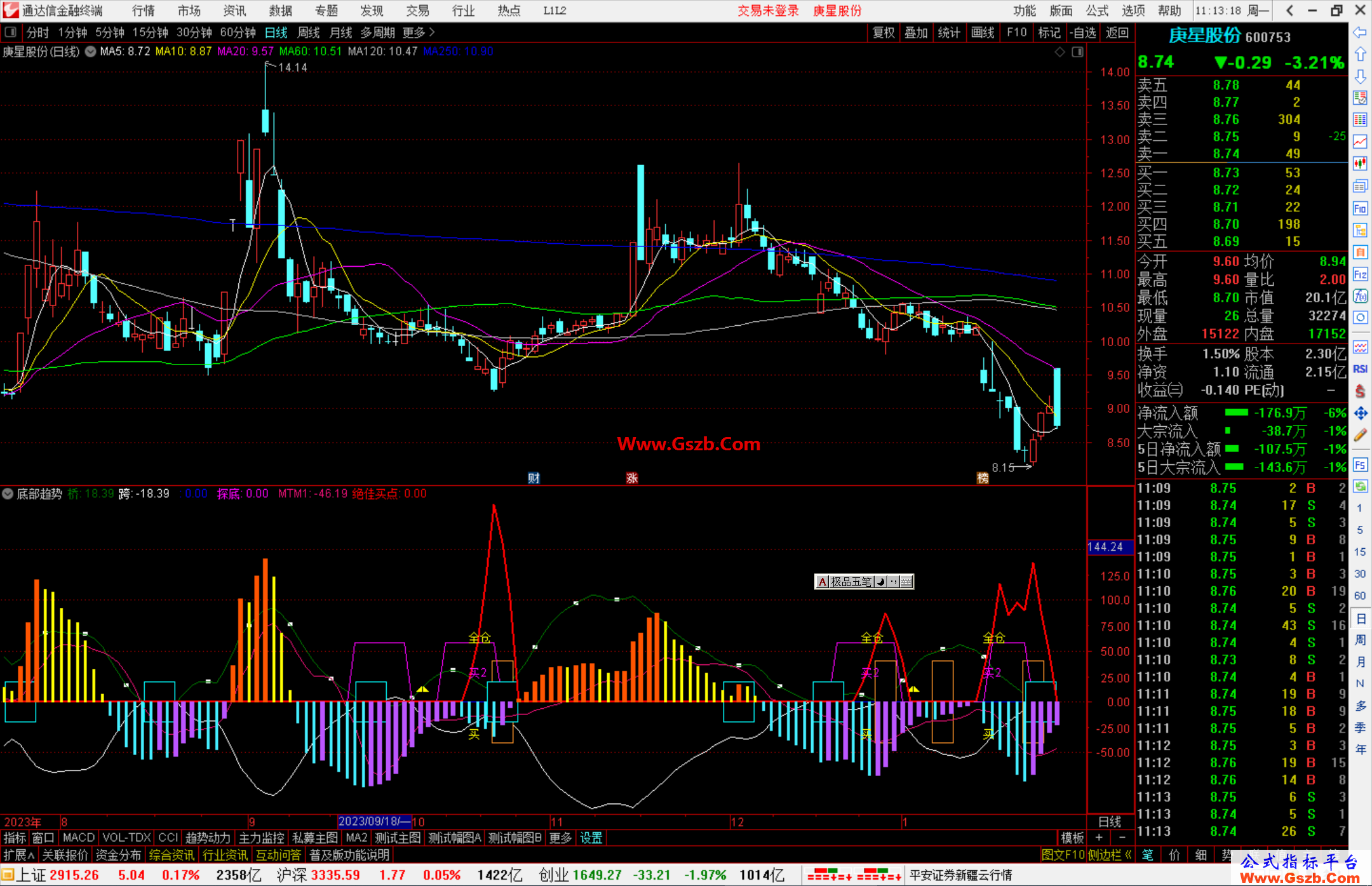Click the 设置 button in indicator bar
1372x886 pixels.
(x=591, y=838)
